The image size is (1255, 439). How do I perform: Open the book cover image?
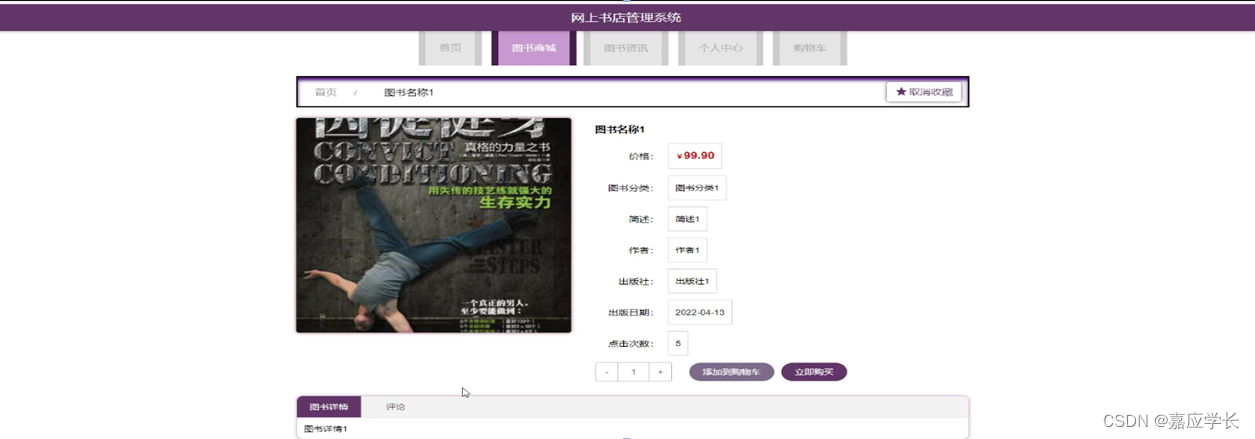433,225
